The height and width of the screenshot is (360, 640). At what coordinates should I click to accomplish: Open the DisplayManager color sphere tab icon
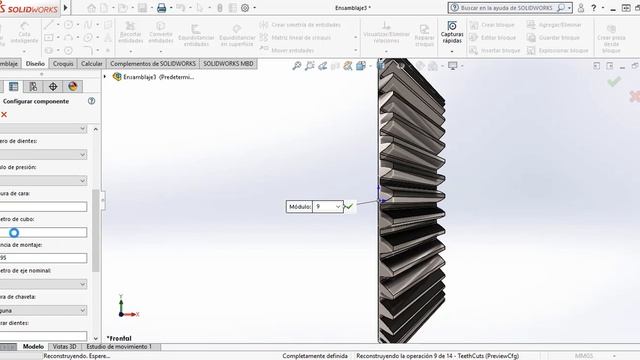coord(73,87)
